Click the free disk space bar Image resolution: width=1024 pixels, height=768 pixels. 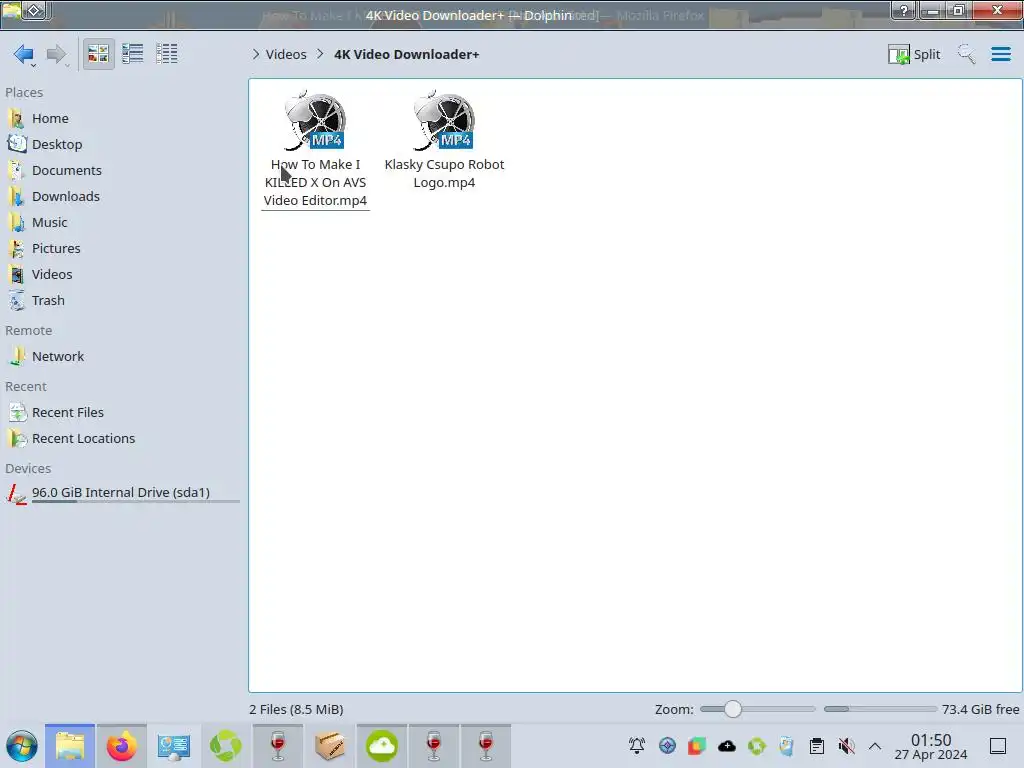[880, 709]
